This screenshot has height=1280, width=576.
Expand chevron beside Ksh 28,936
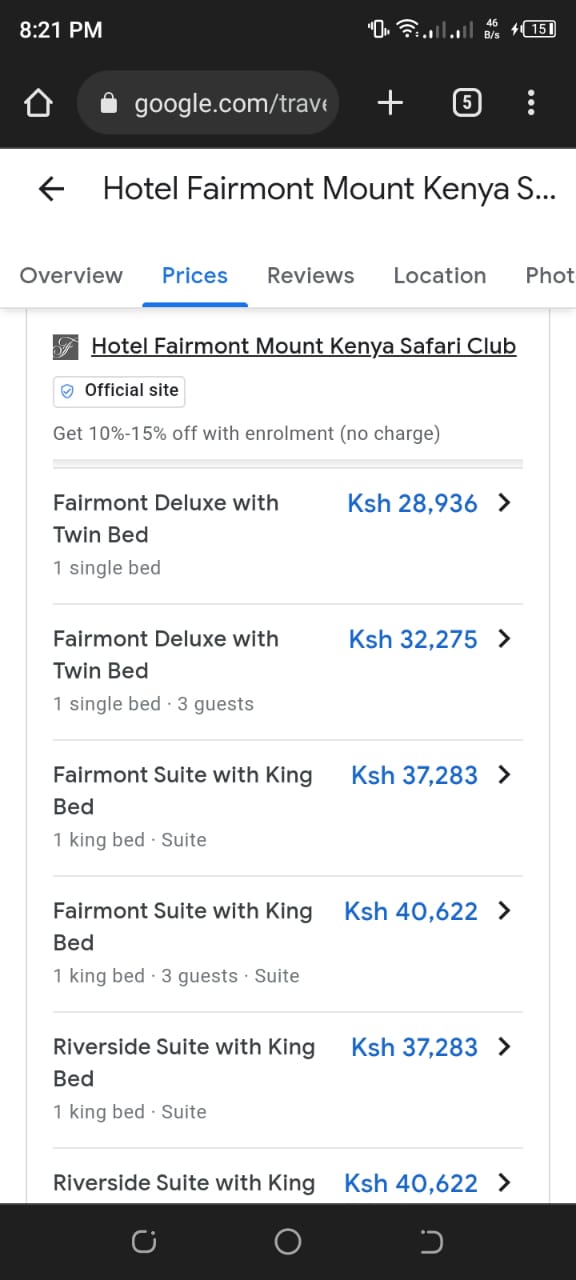[504, 503]
